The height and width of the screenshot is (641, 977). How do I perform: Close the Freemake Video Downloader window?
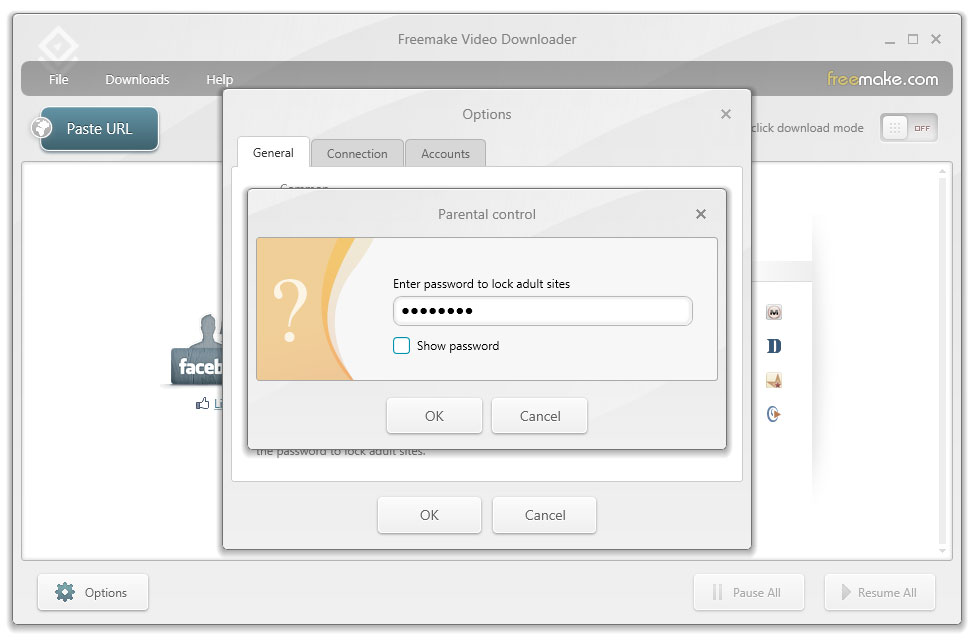click(936, 39)
